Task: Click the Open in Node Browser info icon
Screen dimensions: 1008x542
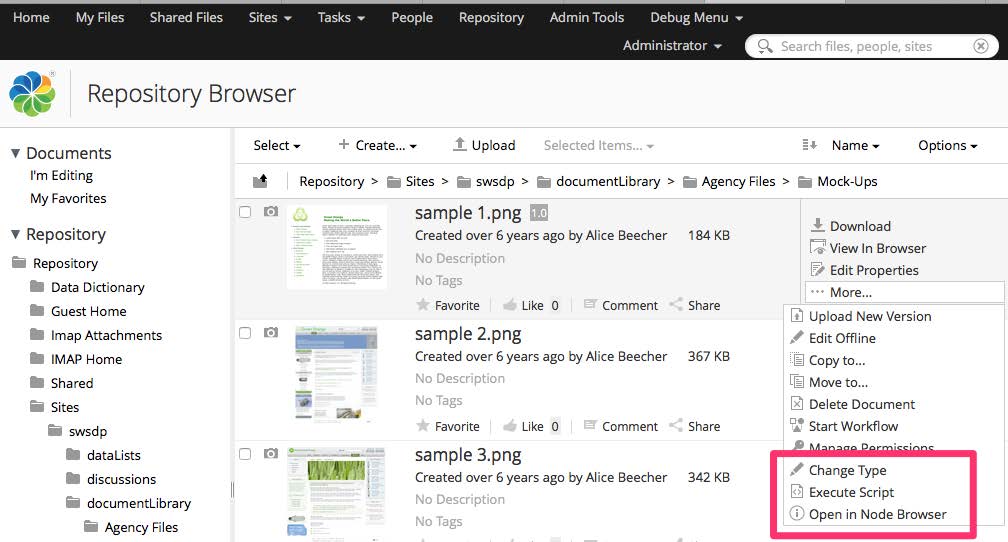Action: [797, 514]
